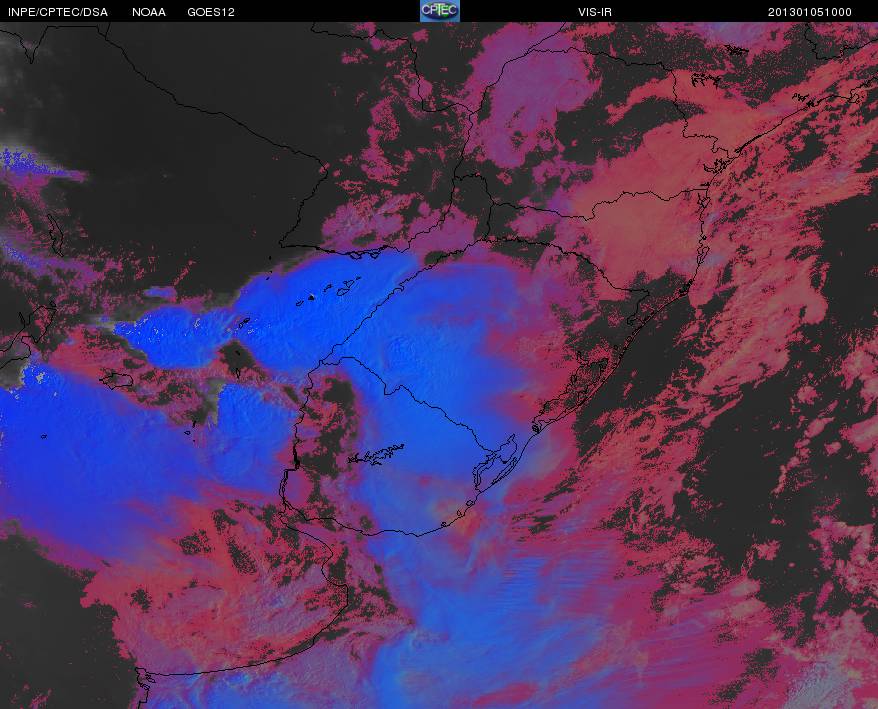
Task: Click the VIS-IR channel label
Action: pos(595,12)
